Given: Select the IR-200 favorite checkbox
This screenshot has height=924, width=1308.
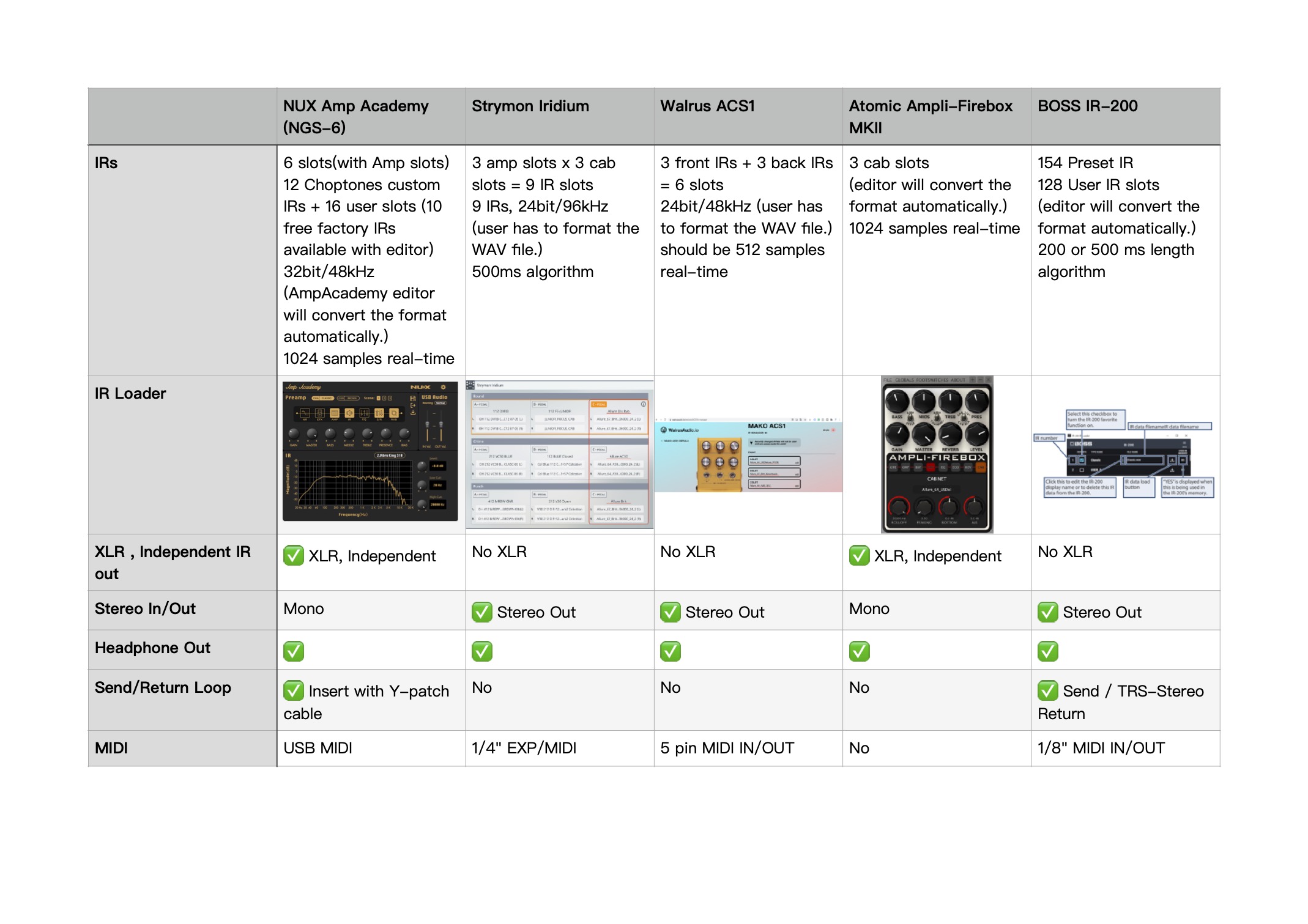Looking at the screenshot, I should coord(1082,460).
